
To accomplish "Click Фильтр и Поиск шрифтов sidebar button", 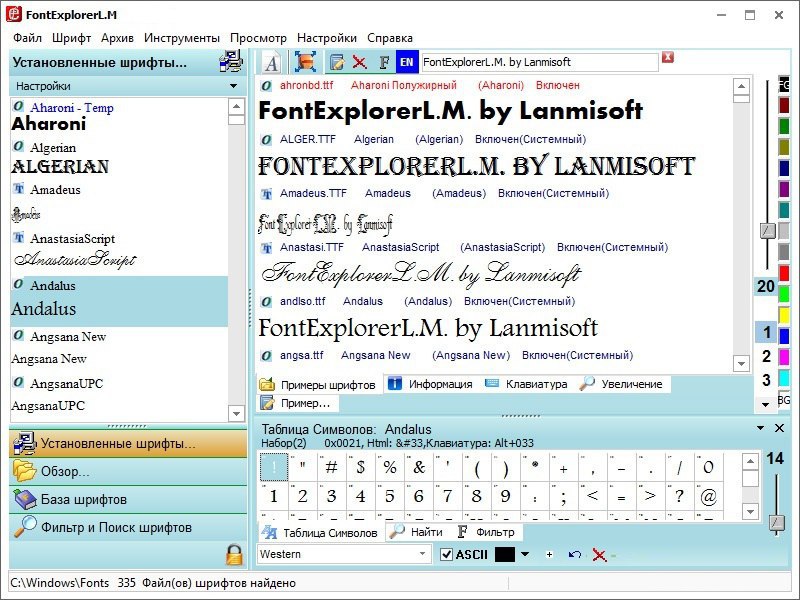I will 128,527.
